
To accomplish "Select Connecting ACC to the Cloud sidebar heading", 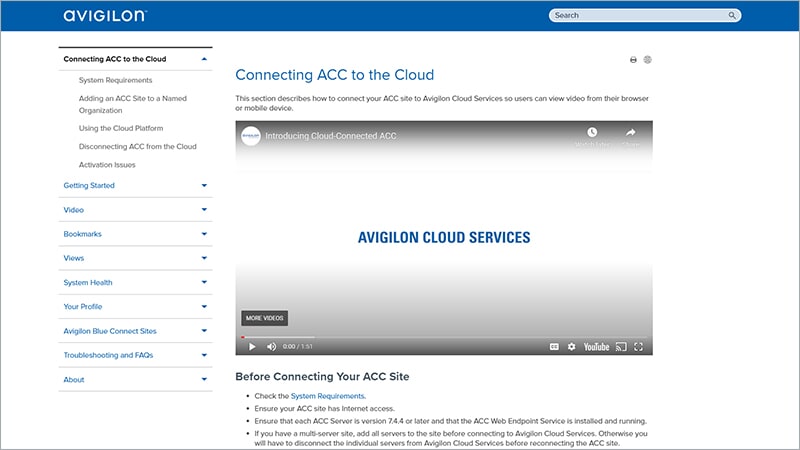I will (115, 59).
